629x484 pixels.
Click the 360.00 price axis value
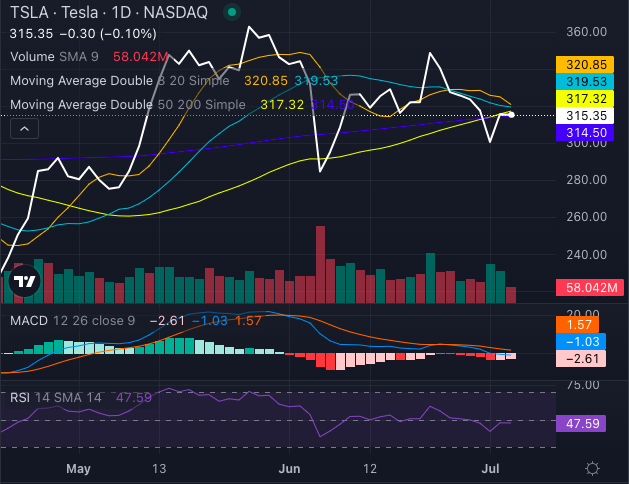click(586, 32)
